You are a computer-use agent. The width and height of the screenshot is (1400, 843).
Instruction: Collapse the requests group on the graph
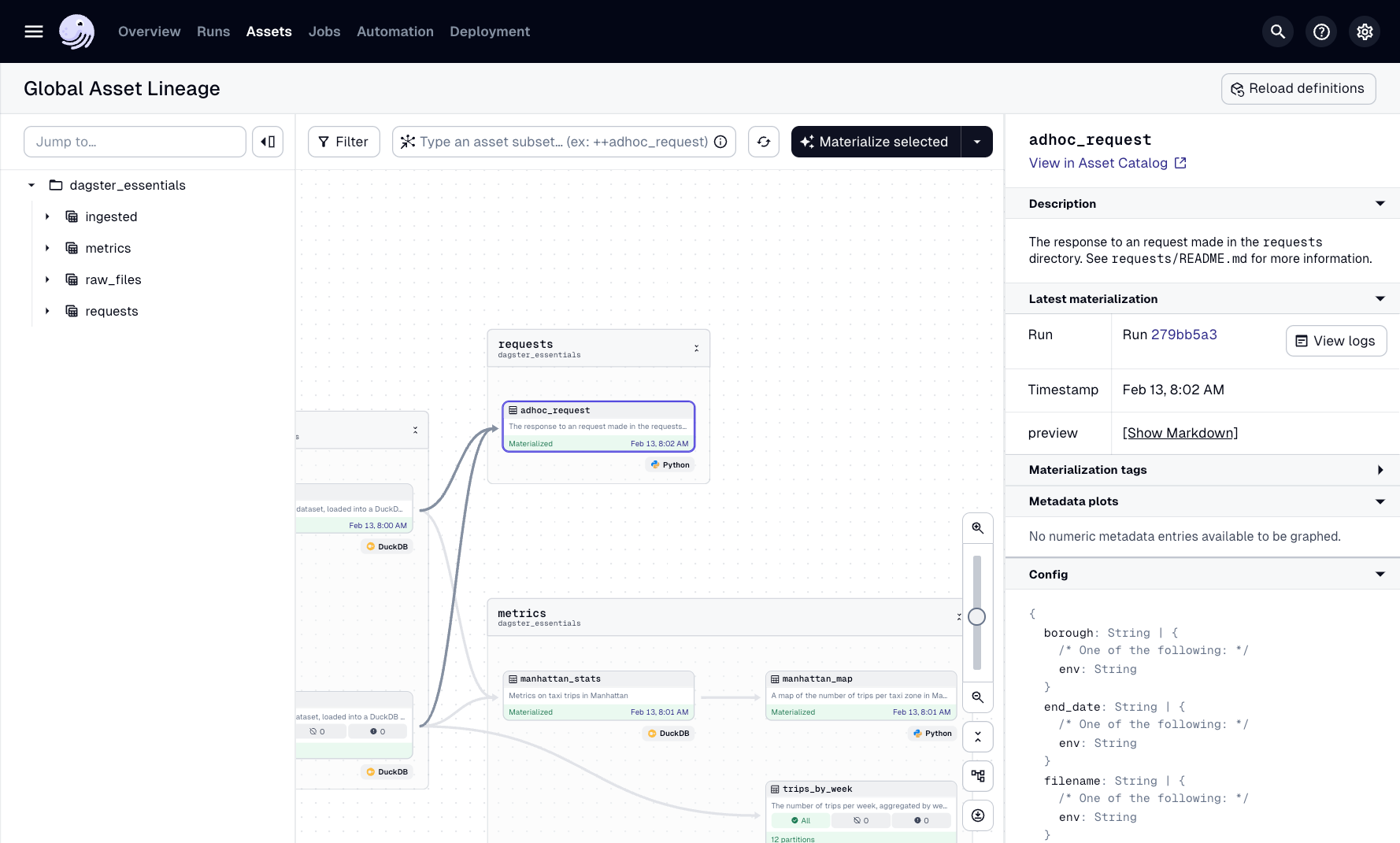click(x=696, y=347)
